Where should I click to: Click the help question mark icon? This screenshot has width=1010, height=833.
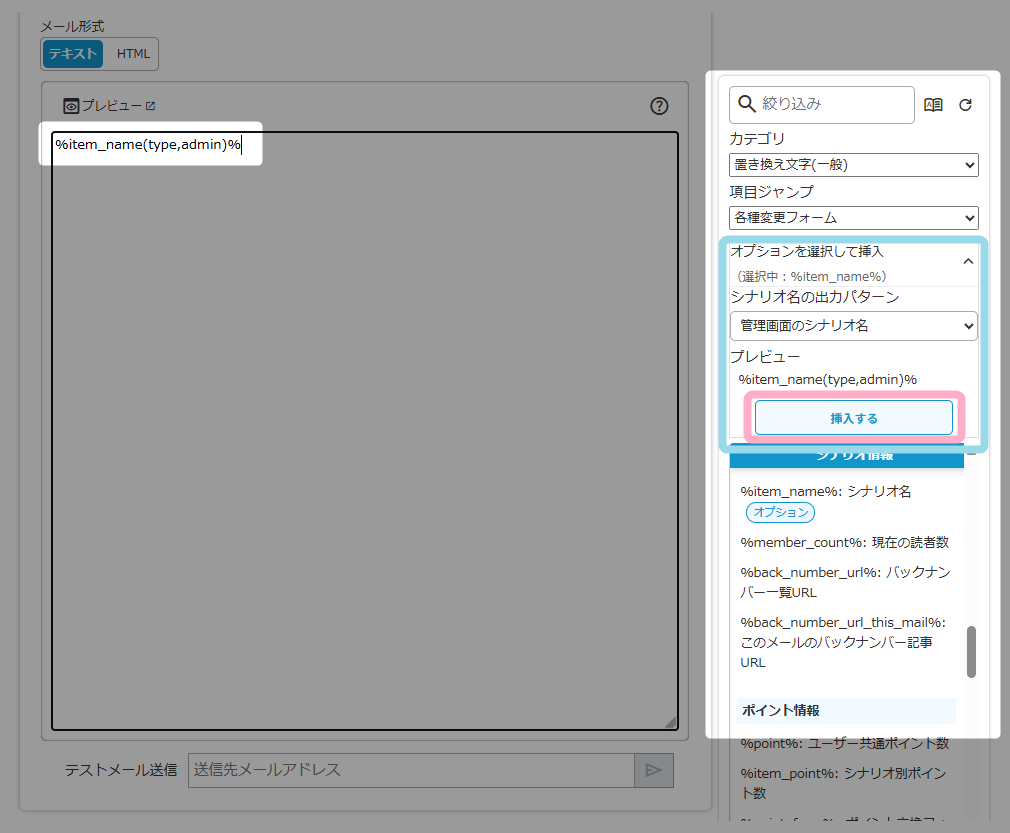tap(659, 106)
